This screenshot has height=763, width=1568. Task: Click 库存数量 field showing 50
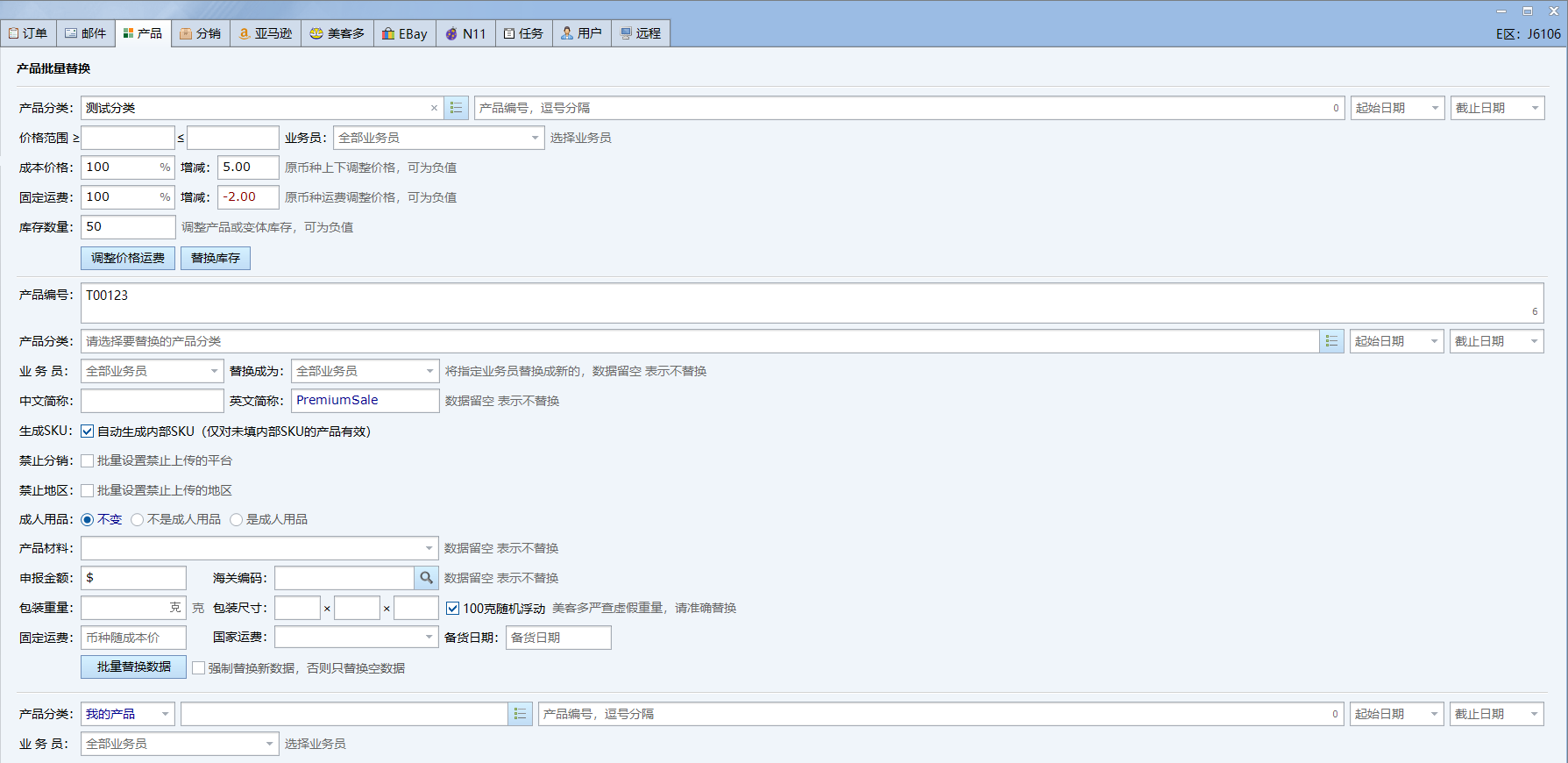pyautogui.click(x=128, y=227)
